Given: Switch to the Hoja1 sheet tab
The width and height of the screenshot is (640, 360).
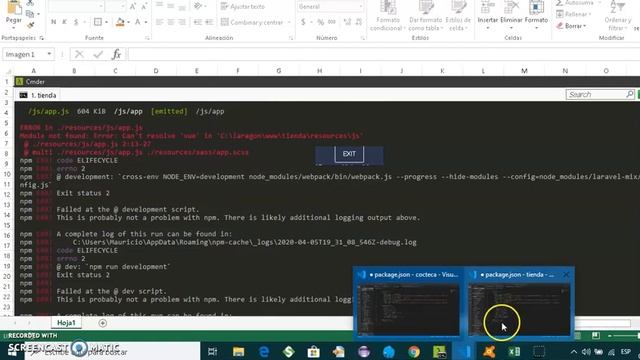Looking at the screenshot, I should click(66, 323).
